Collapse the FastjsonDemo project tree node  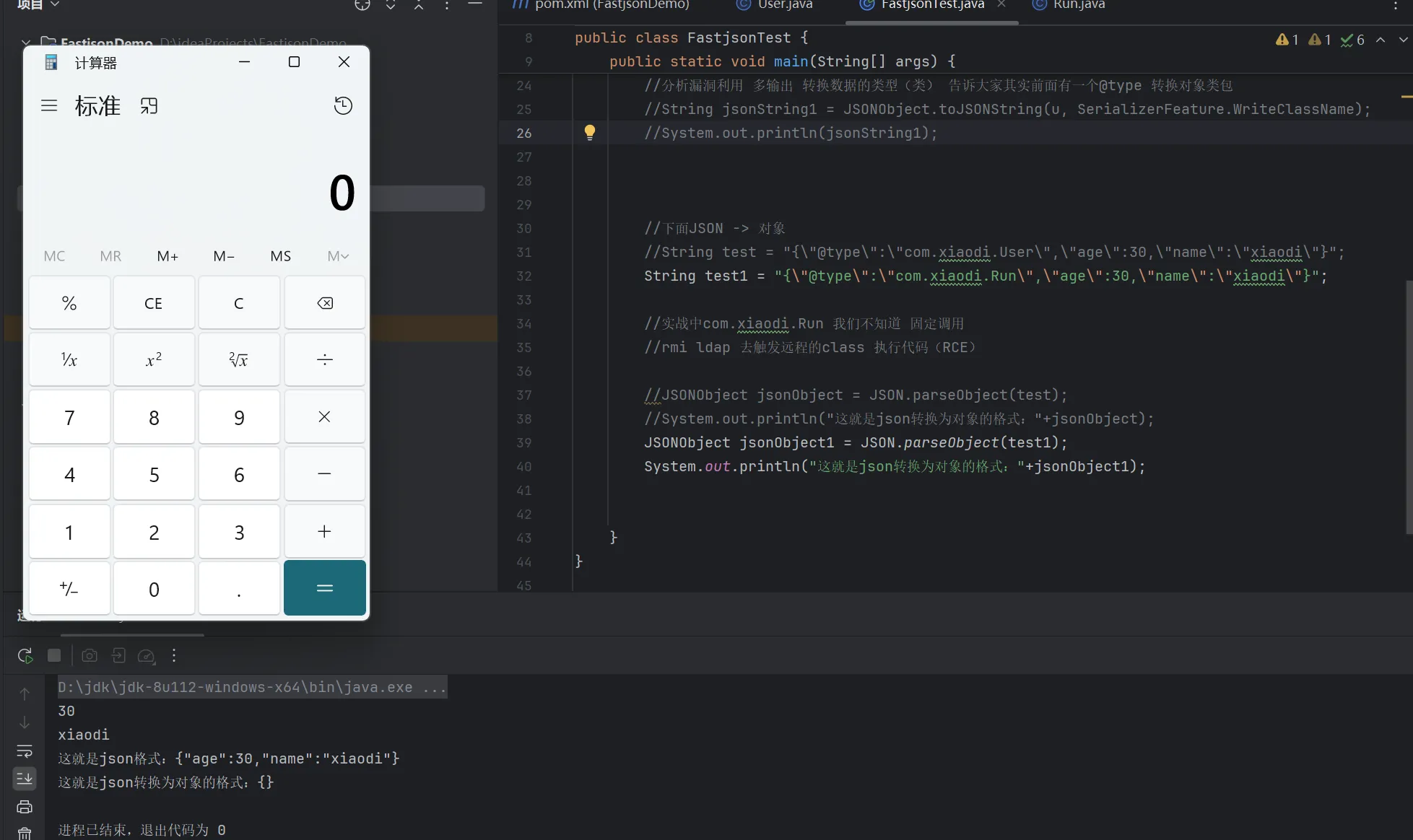[x=26, y=43]
